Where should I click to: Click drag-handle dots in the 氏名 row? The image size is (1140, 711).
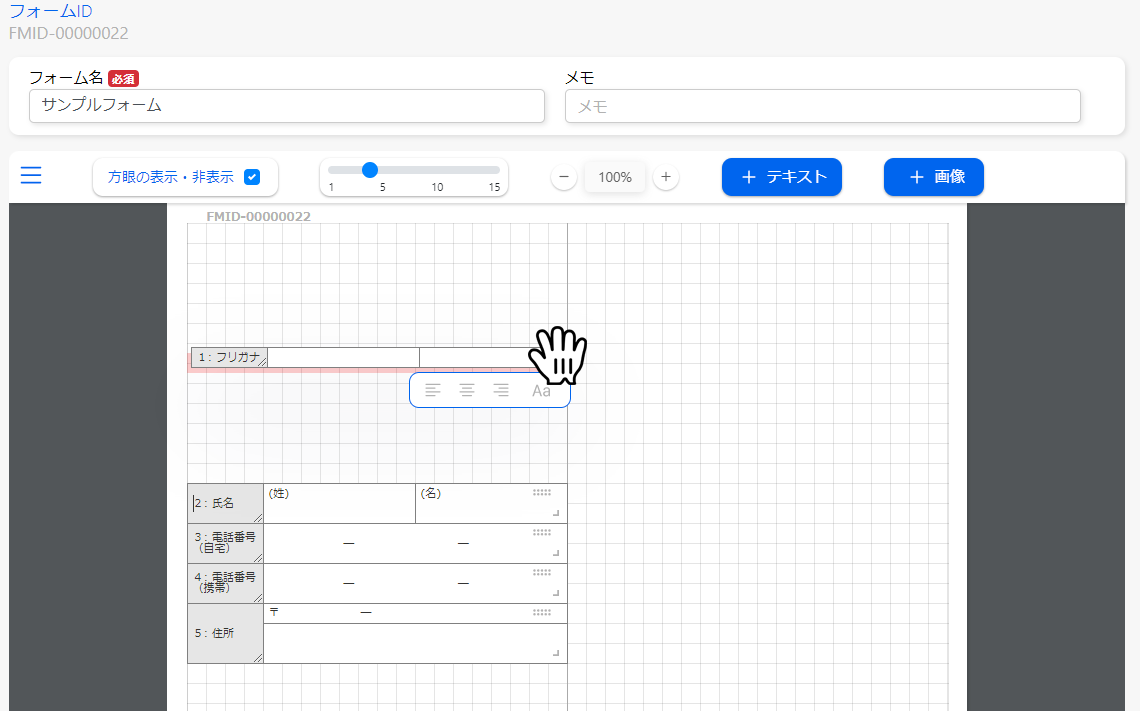[542, 492]
